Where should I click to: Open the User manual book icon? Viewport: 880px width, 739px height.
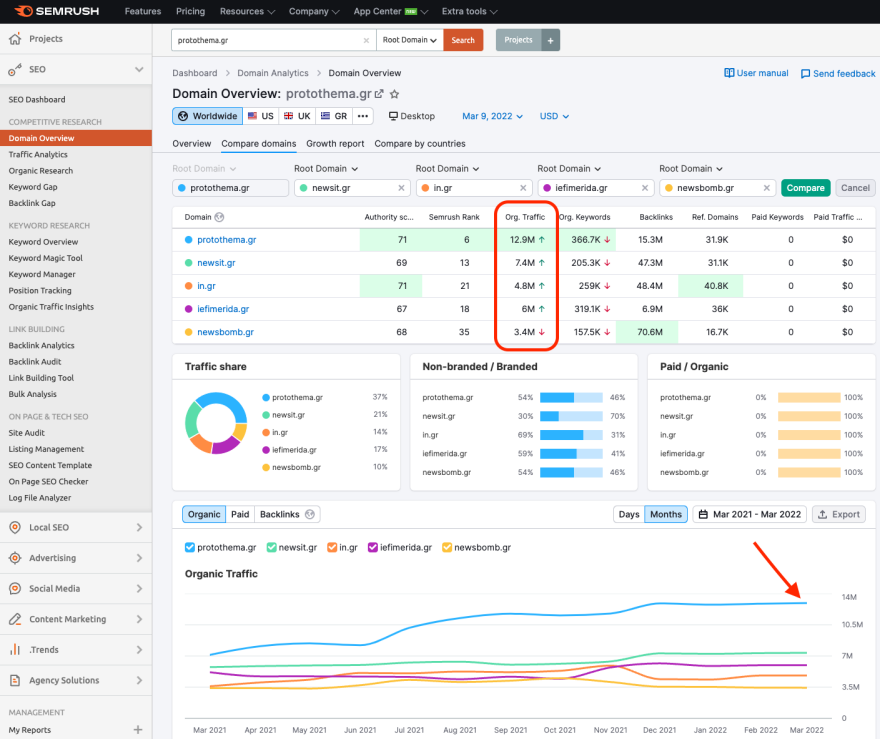coord(729,73)
